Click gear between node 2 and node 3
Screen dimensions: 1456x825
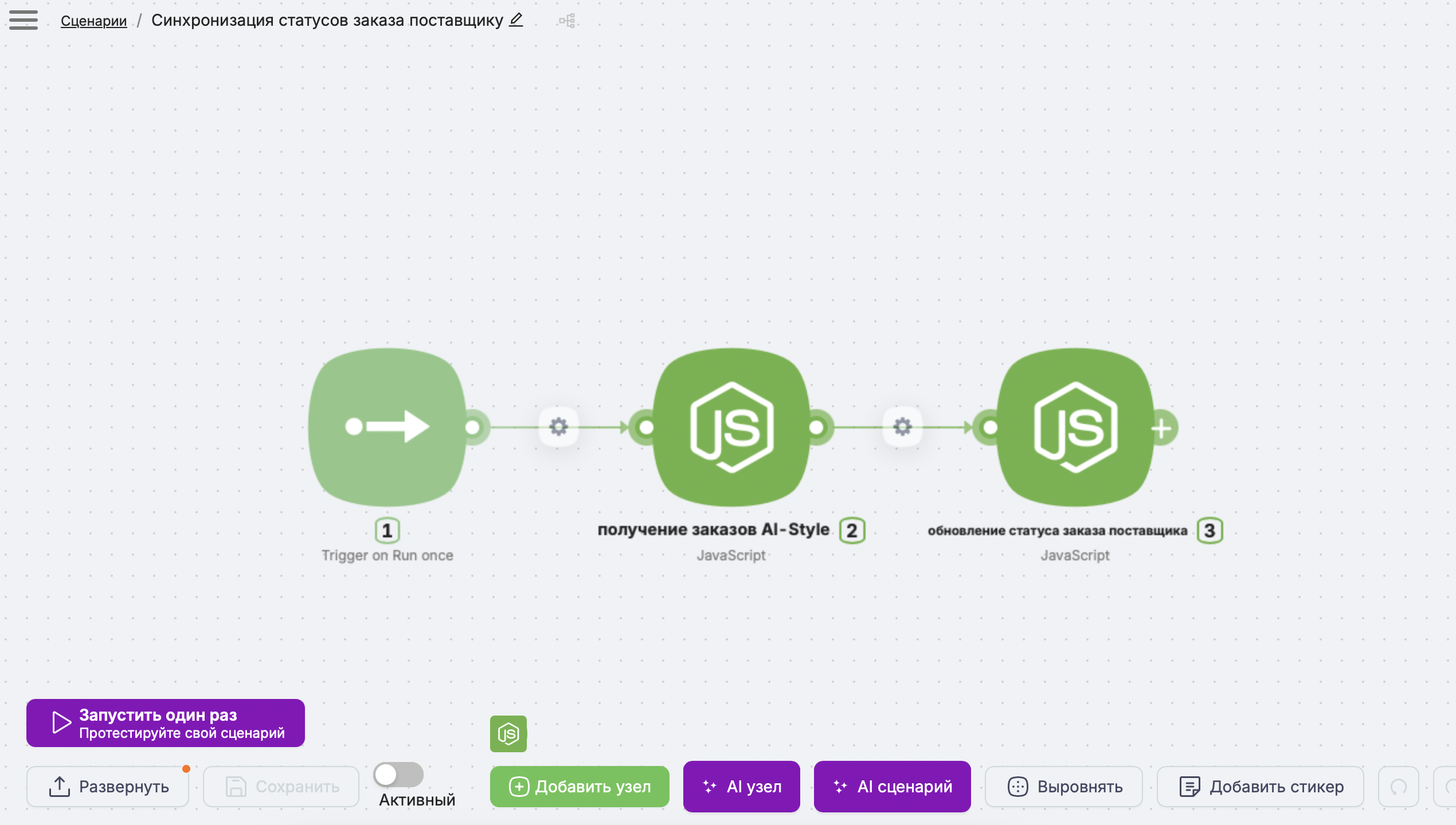pyautogui.click(x=902, y=427)
